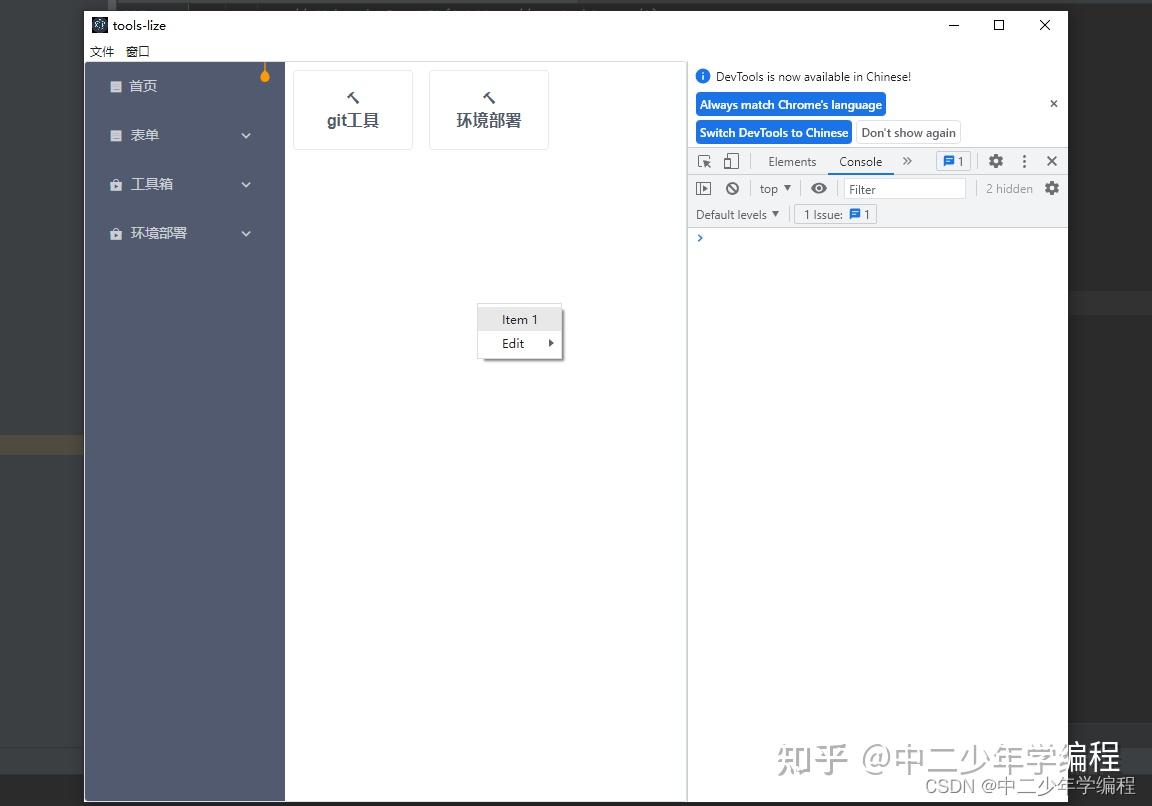Expand the 表单 submenu chevron
Viewport: 1152px width, 806px height.
246,135
